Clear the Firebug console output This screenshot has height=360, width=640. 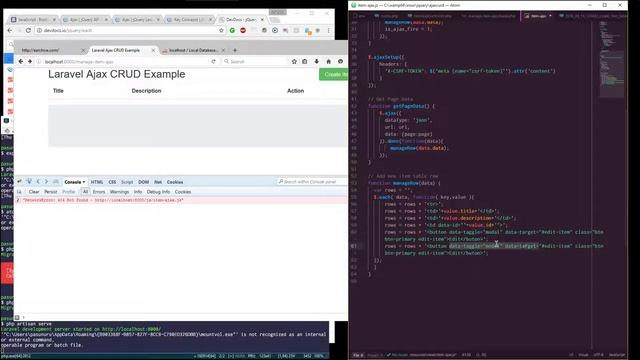(x=34, y=192)
